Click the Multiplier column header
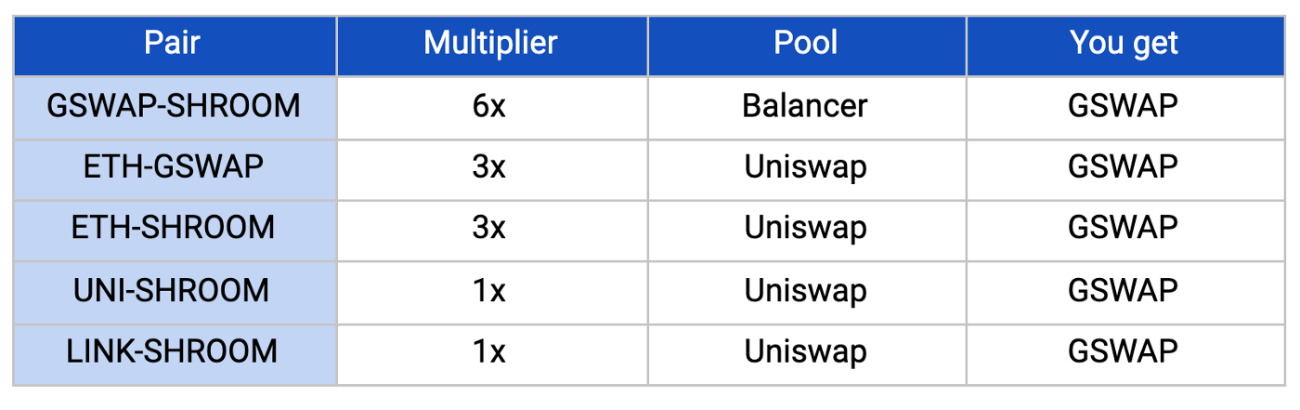1300x410 pixels. (491, 43)
